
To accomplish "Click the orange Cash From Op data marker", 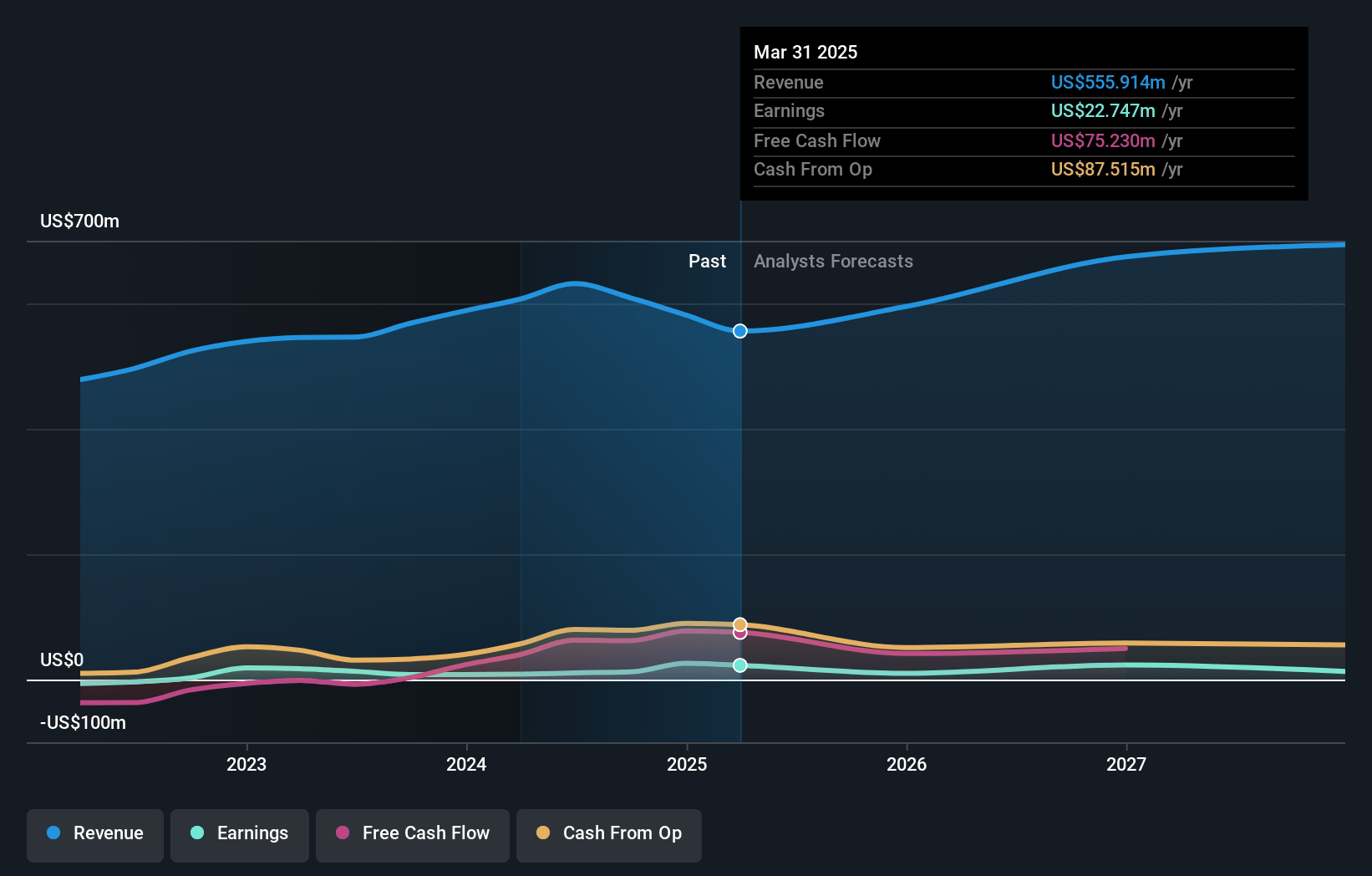I will tap(740, 624).
